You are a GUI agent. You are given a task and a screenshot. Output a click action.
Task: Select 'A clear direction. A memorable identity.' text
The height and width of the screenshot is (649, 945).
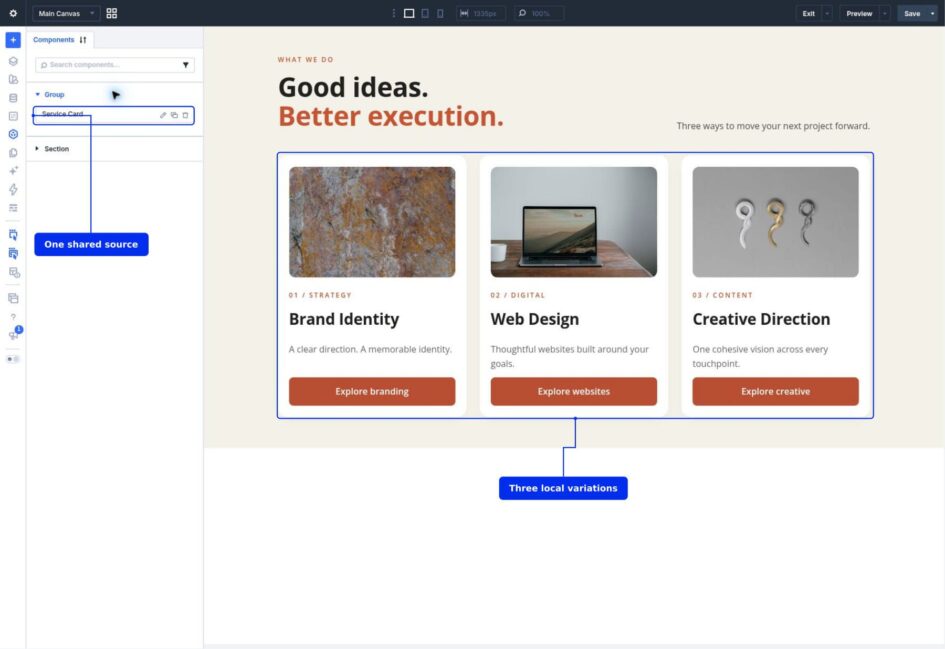coord(370,350)
